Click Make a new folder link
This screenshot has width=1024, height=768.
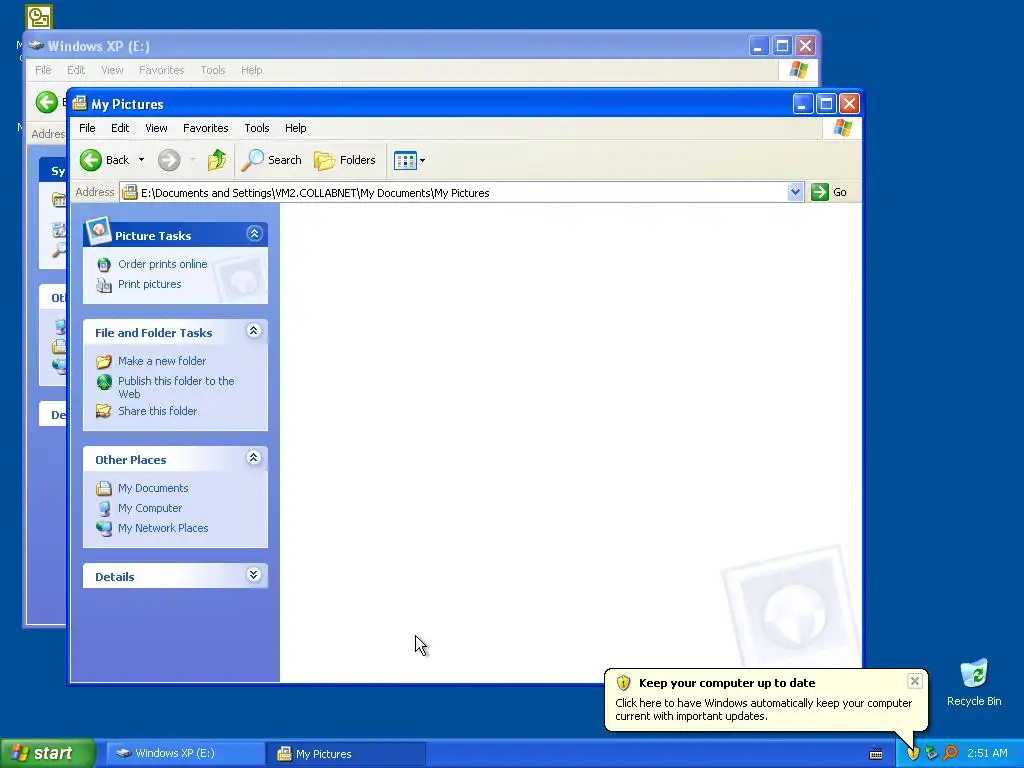pos(162,361)
